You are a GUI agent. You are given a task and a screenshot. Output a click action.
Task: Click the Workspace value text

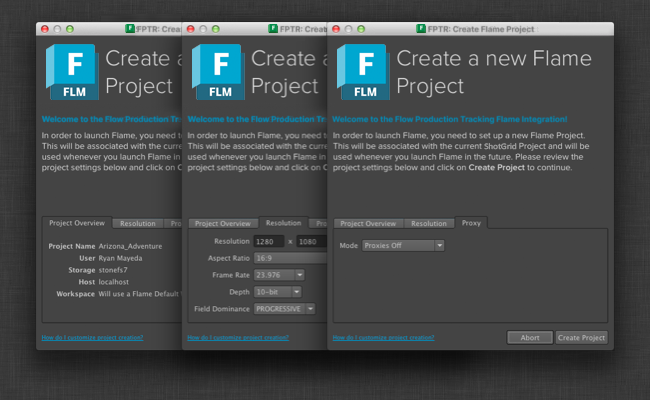(x=138, y=294)
